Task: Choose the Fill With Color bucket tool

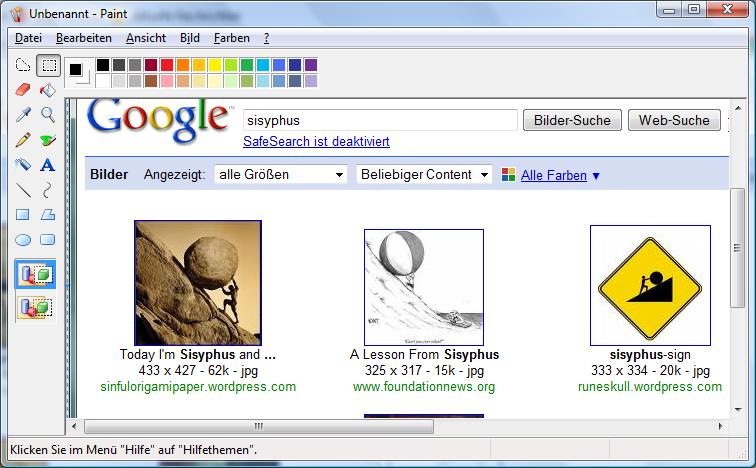Action: click(x=48, y=90)
